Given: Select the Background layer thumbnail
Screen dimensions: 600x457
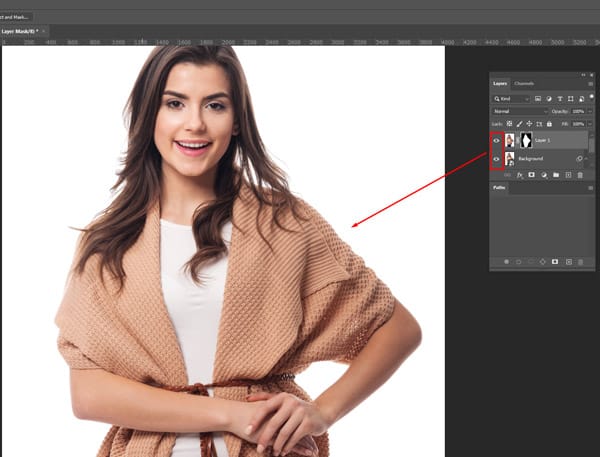Looking at the screenshot, I should [509, 159].
